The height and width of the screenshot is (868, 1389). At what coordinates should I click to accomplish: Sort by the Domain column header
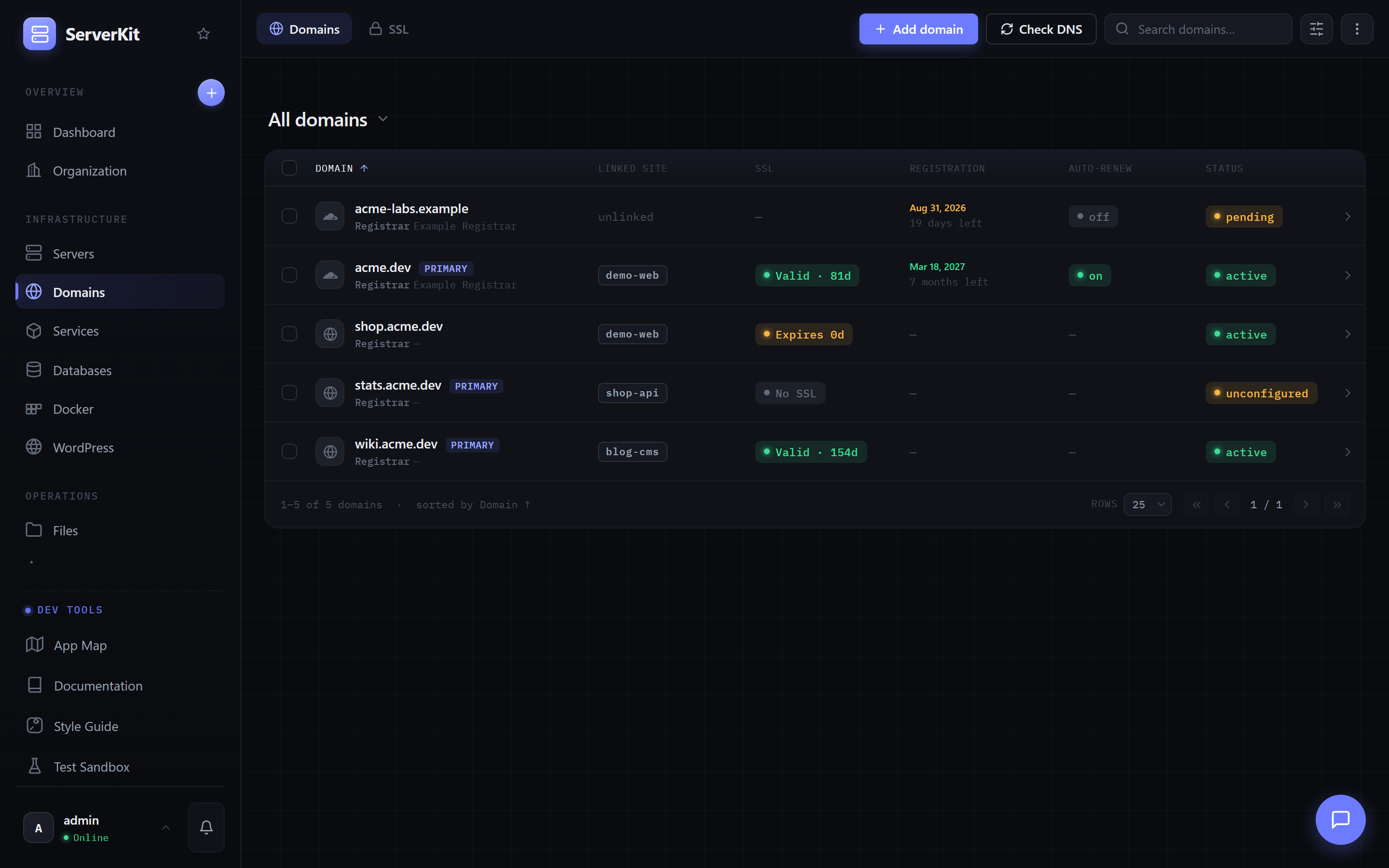(x=341, y=168)
